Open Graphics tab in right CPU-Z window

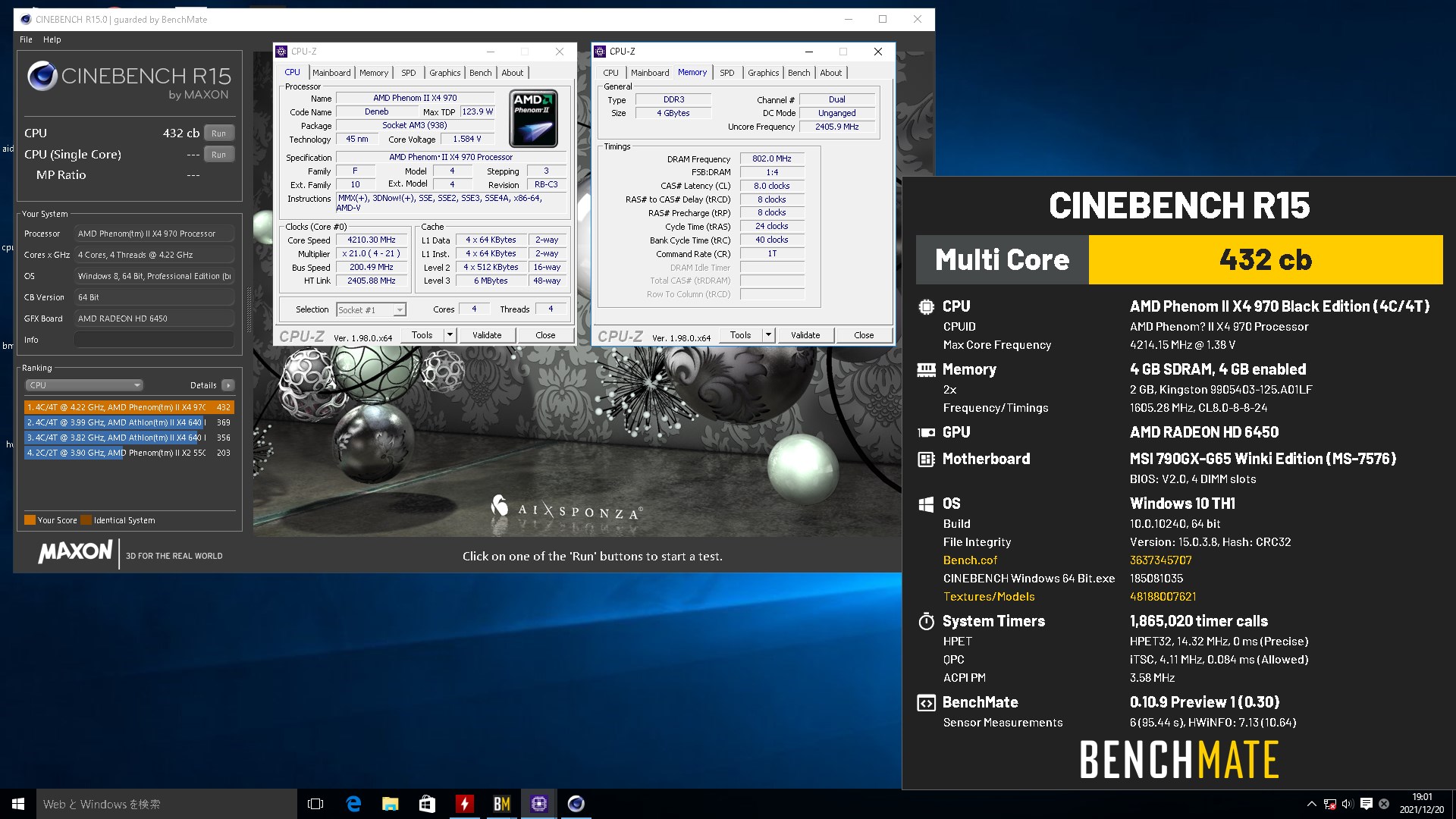763,73
